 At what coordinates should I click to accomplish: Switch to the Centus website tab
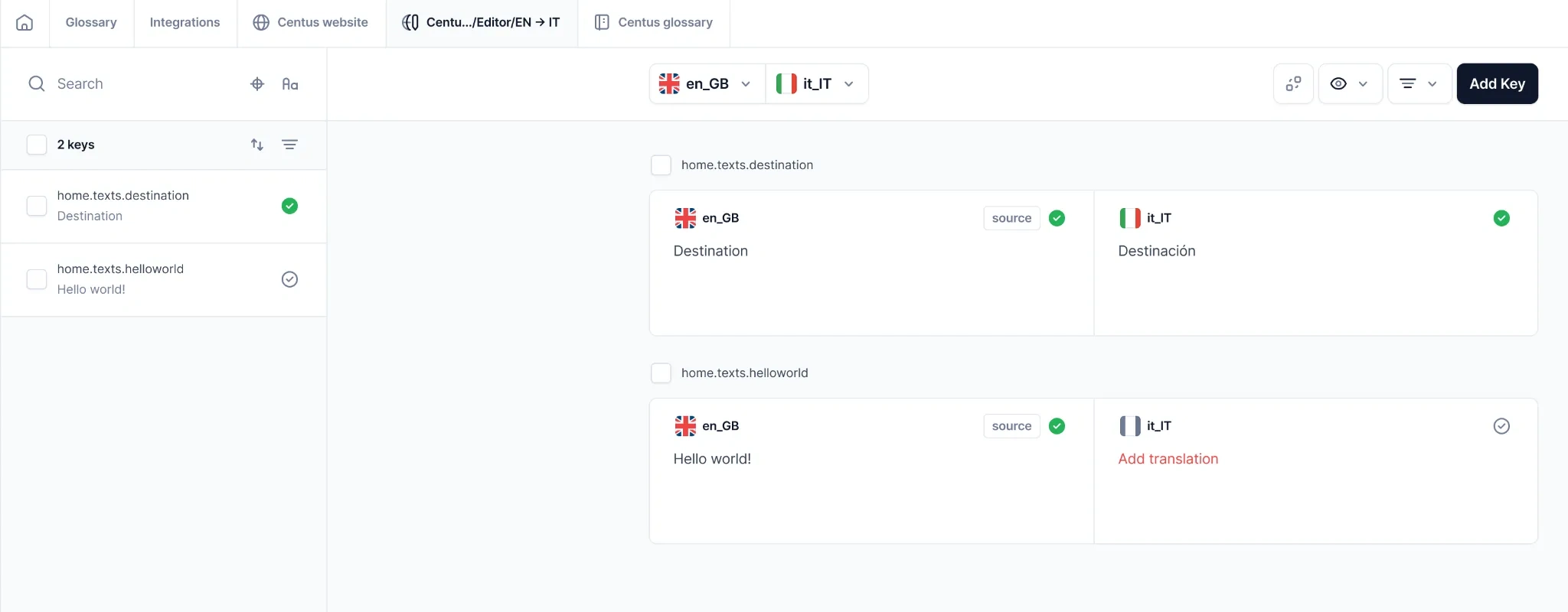[311, 23]
